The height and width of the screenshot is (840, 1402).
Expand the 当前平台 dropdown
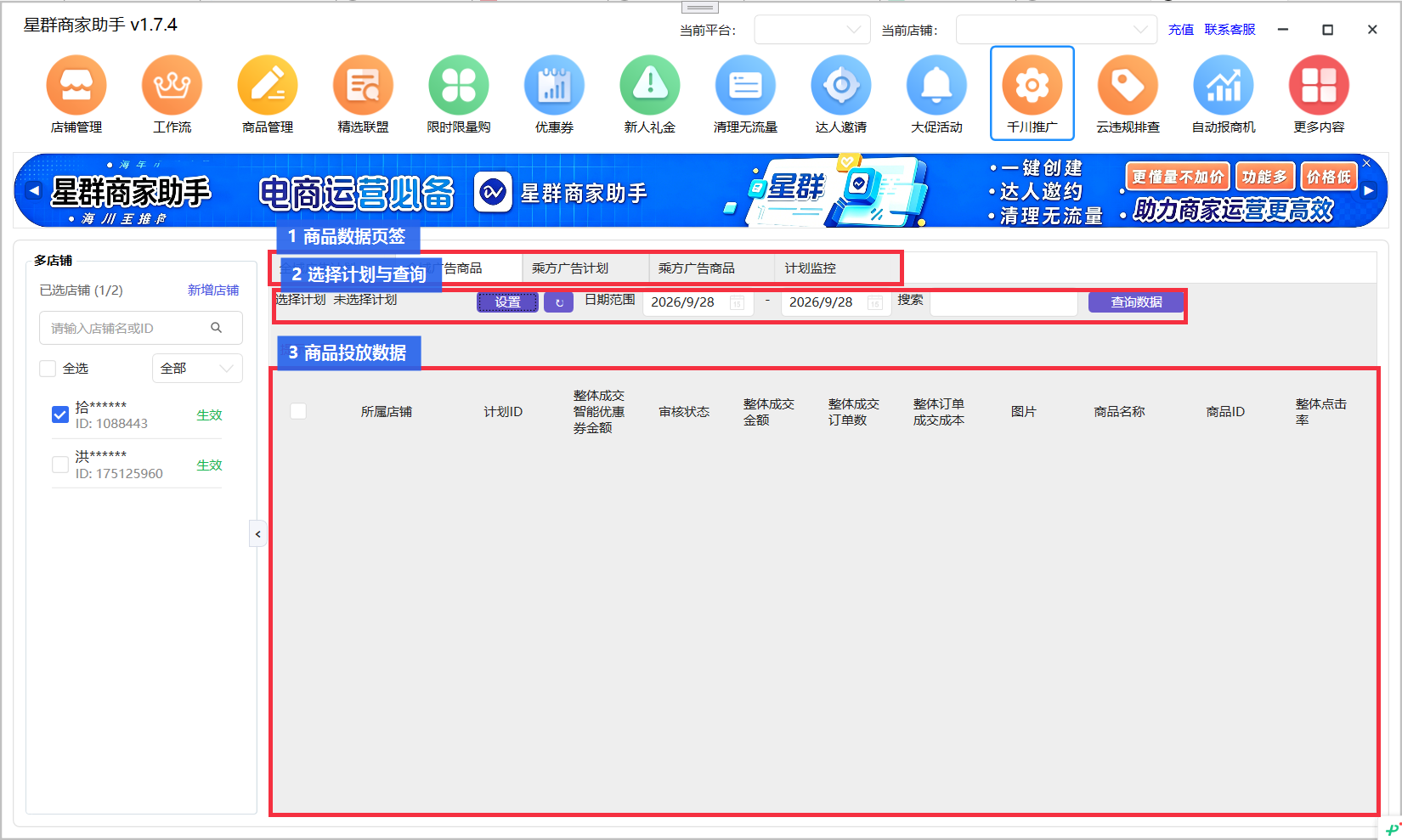pyautogui.click(x=812, y=30)
